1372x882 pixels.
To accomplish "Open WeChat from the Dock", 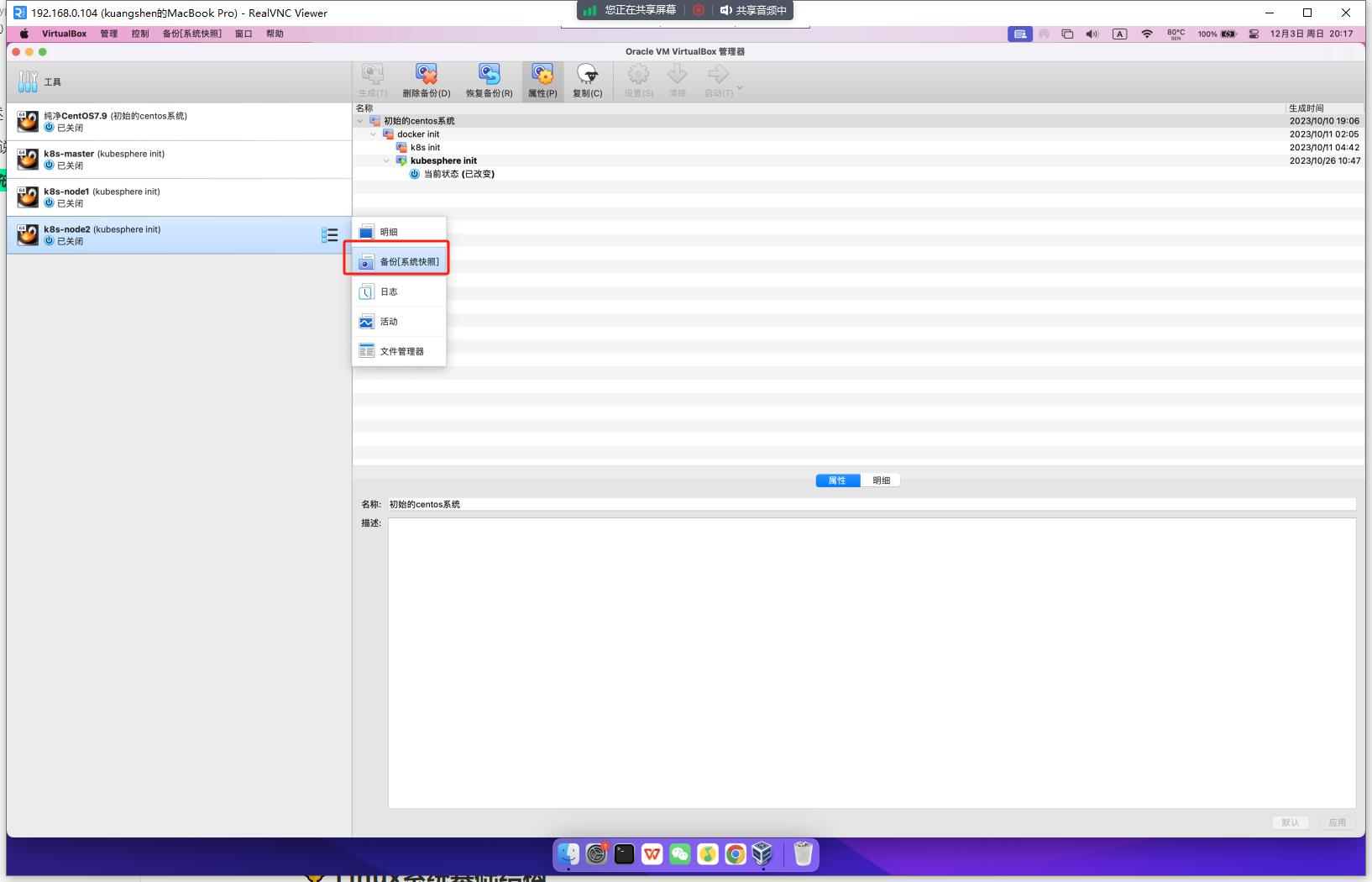I will tap(679, 854).
